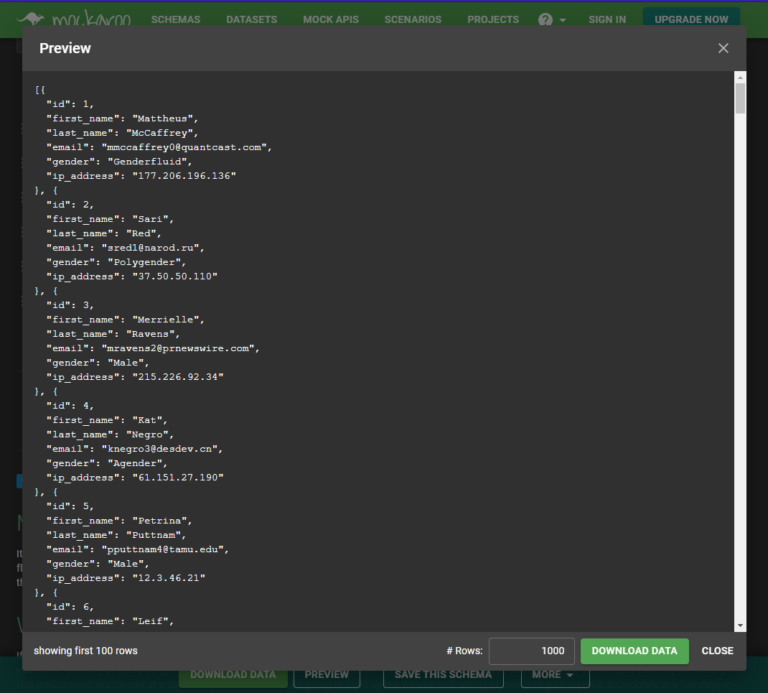Click the first name "Petrina"
This screenshot has height=693, width=768.
click(159, 520)
